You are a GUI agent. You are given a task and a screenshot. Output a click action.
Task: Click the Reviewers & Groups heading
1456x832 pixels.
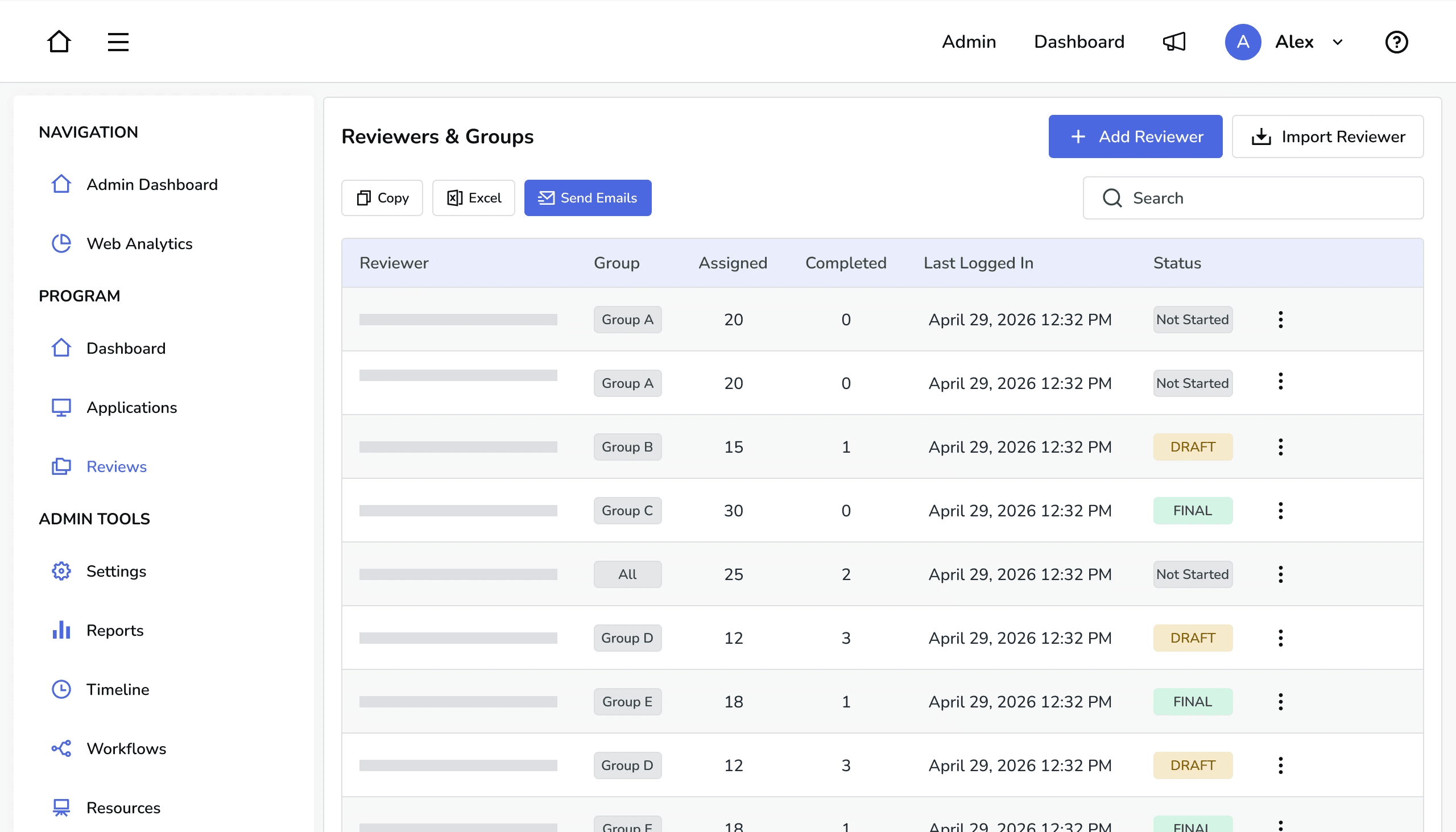coord(437,136)
